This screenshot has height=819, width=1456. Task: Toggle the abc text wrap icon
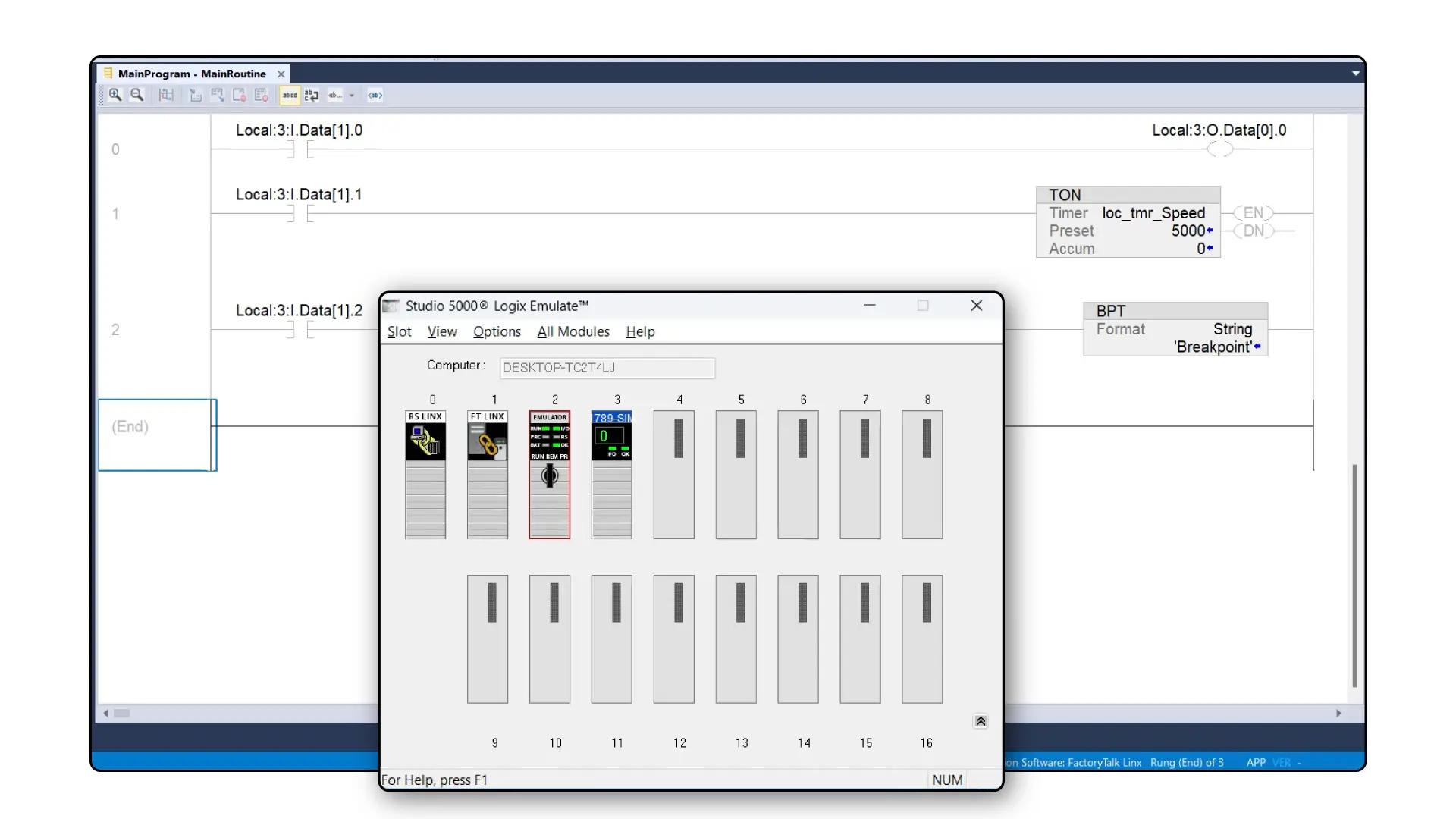click(x=312, y=95)
